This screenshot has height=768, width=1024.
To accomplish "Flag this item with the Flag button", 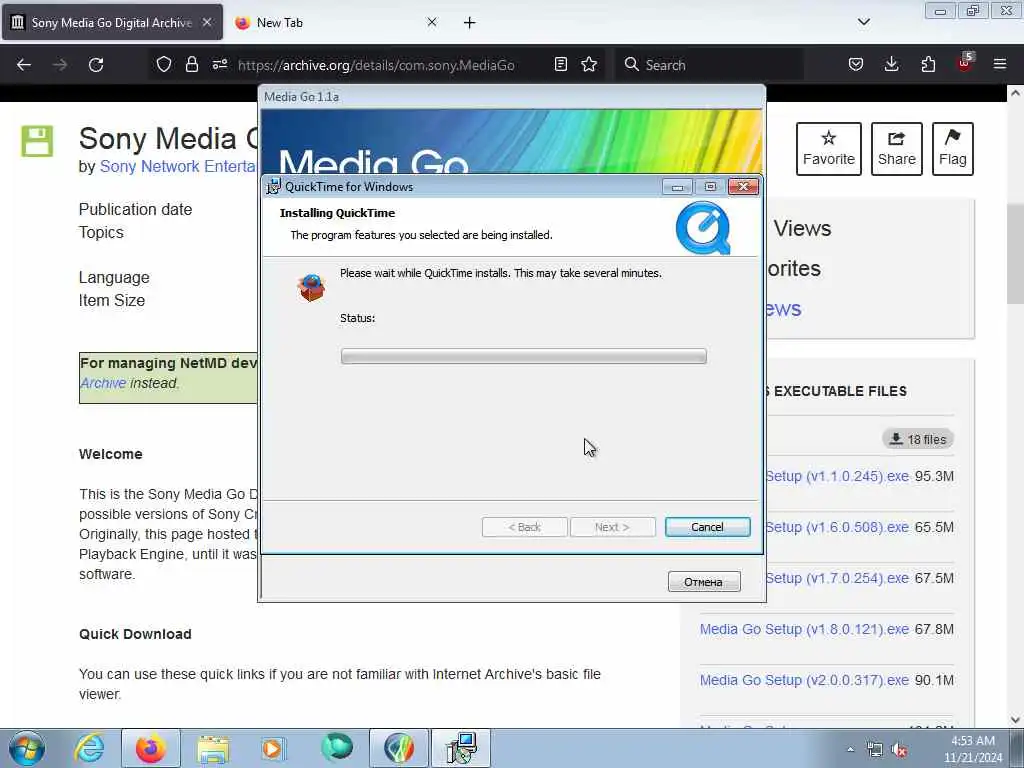I will click(x=952, y=149).
